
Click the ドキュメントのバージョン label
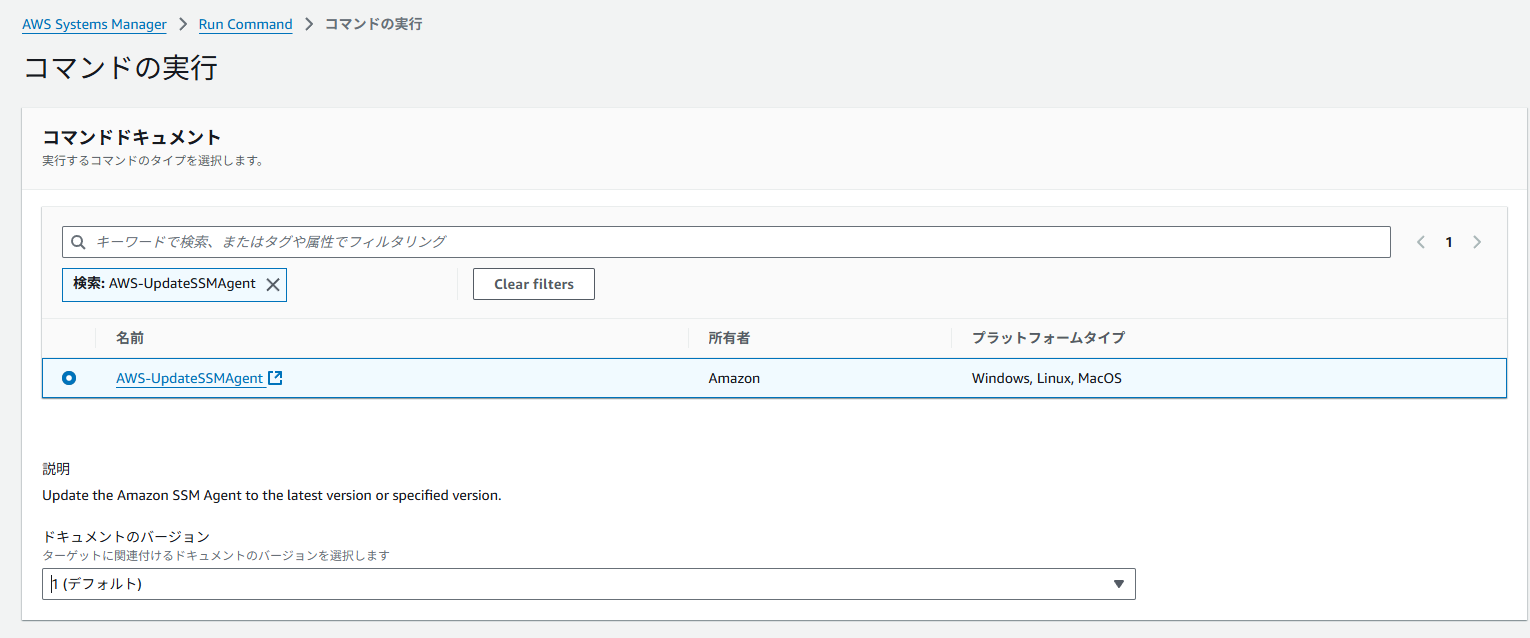point(126,537)
